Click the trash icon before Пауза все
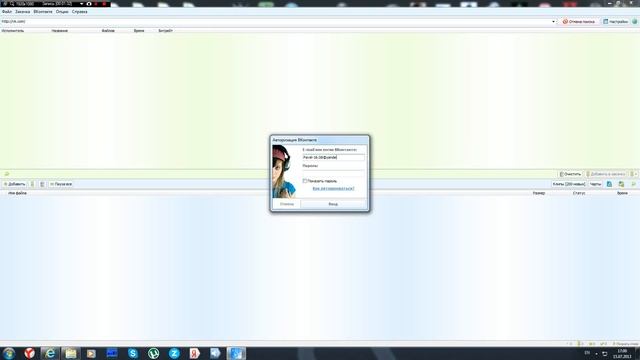This screenshot has width=640, height=360. coord(42,184)
